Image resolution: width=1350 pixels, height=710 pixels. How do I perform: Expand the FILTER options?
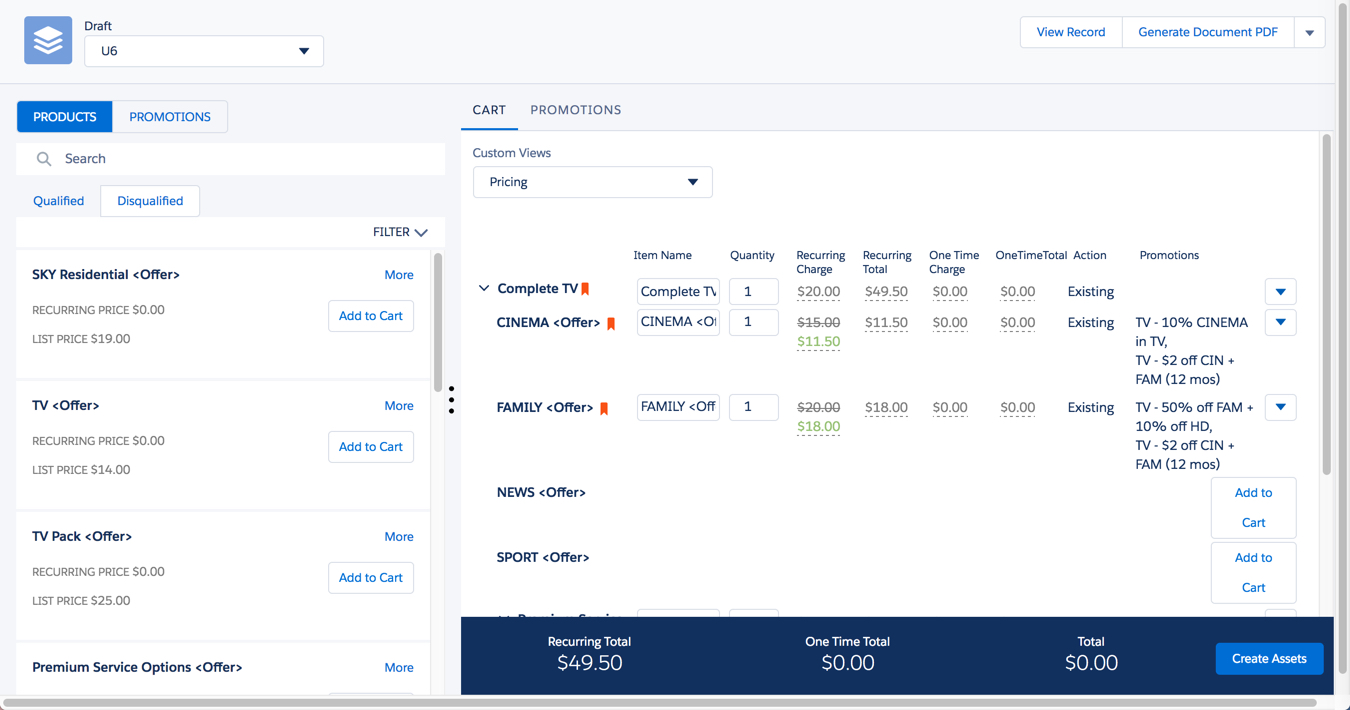point(400,232)
